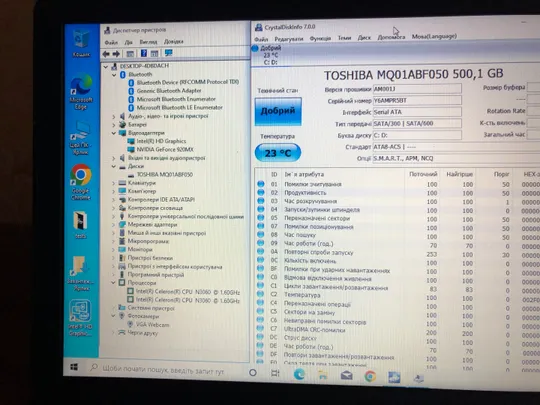
Task: Click the Добрий health status button
Action: (278, 111)
